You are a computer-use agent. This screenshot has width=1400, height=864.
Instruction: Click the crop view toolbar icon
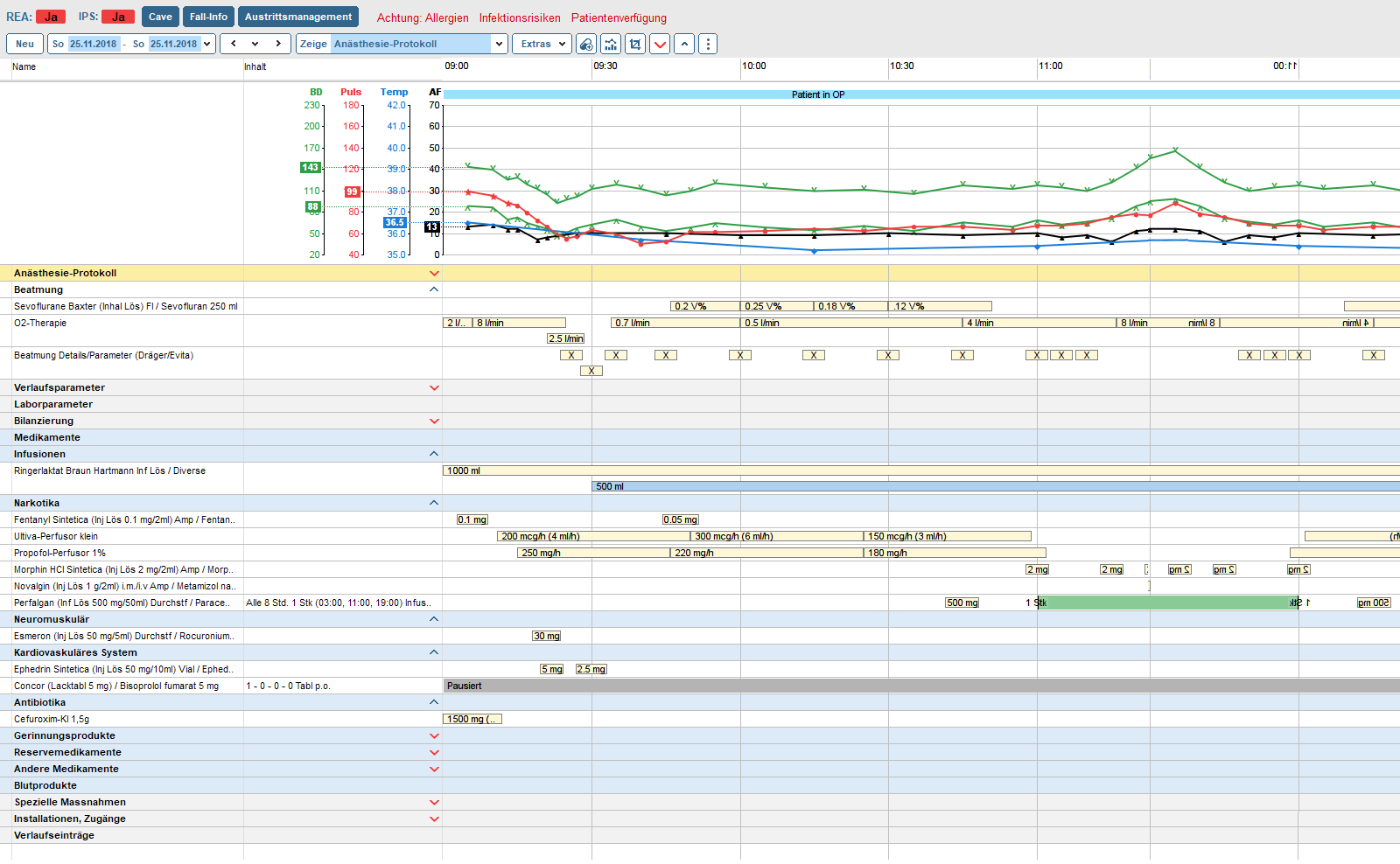click(x=635, y=44)
